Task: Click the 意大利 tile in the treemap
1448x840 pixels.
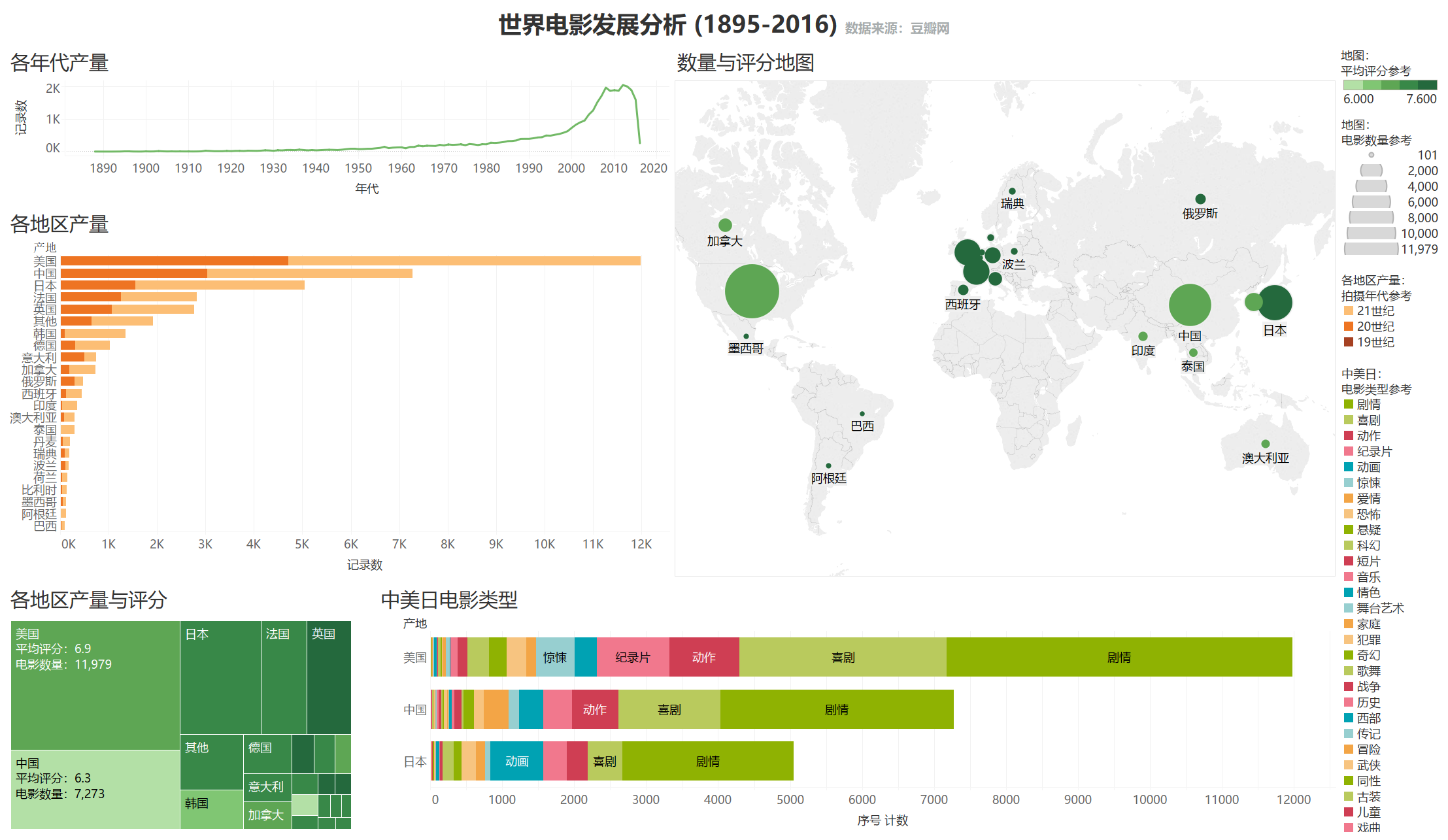Action: click(x=267, y=787)
